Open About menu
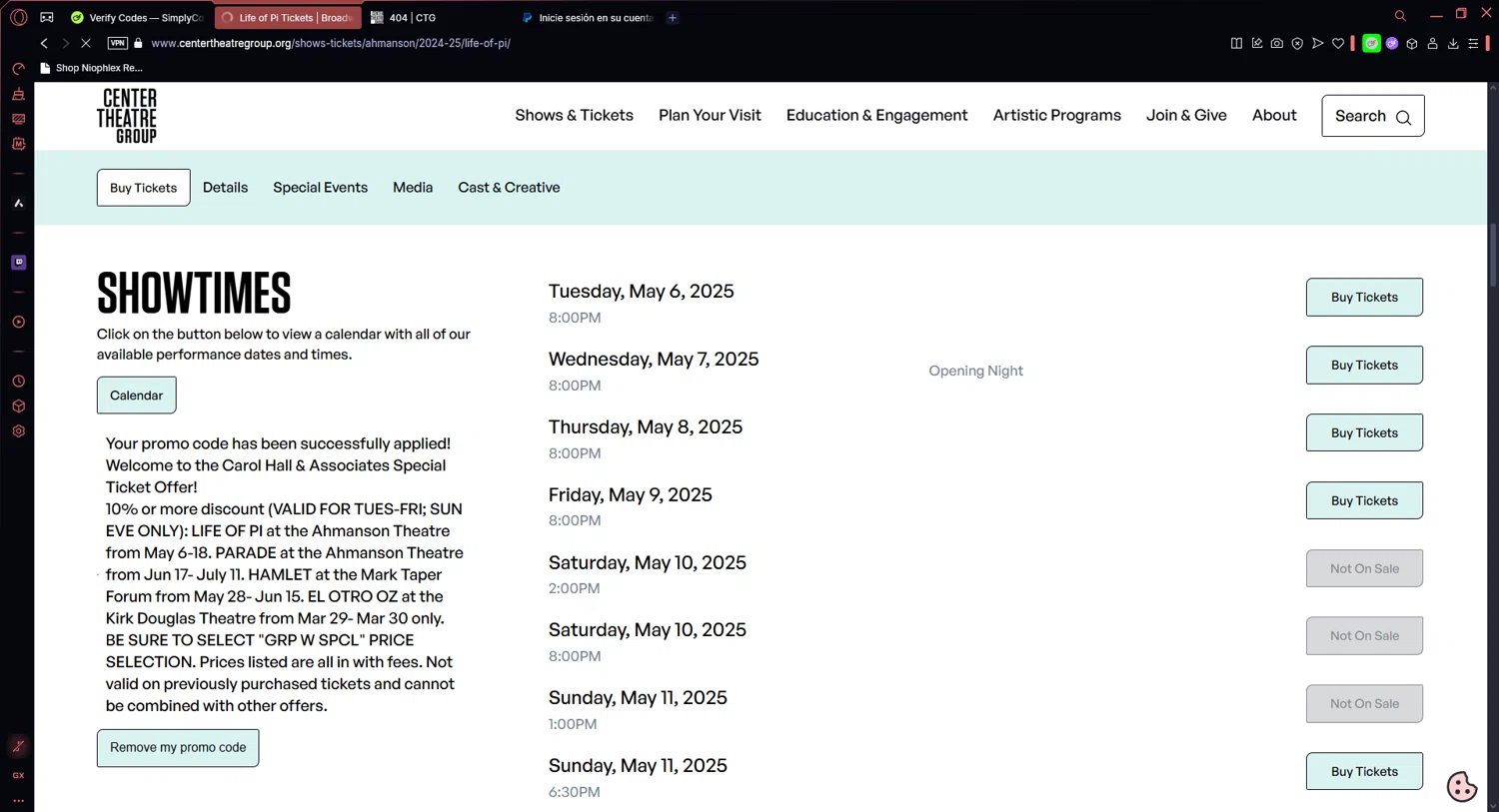The image size is (1499, 812). (x=1274, y=115)
